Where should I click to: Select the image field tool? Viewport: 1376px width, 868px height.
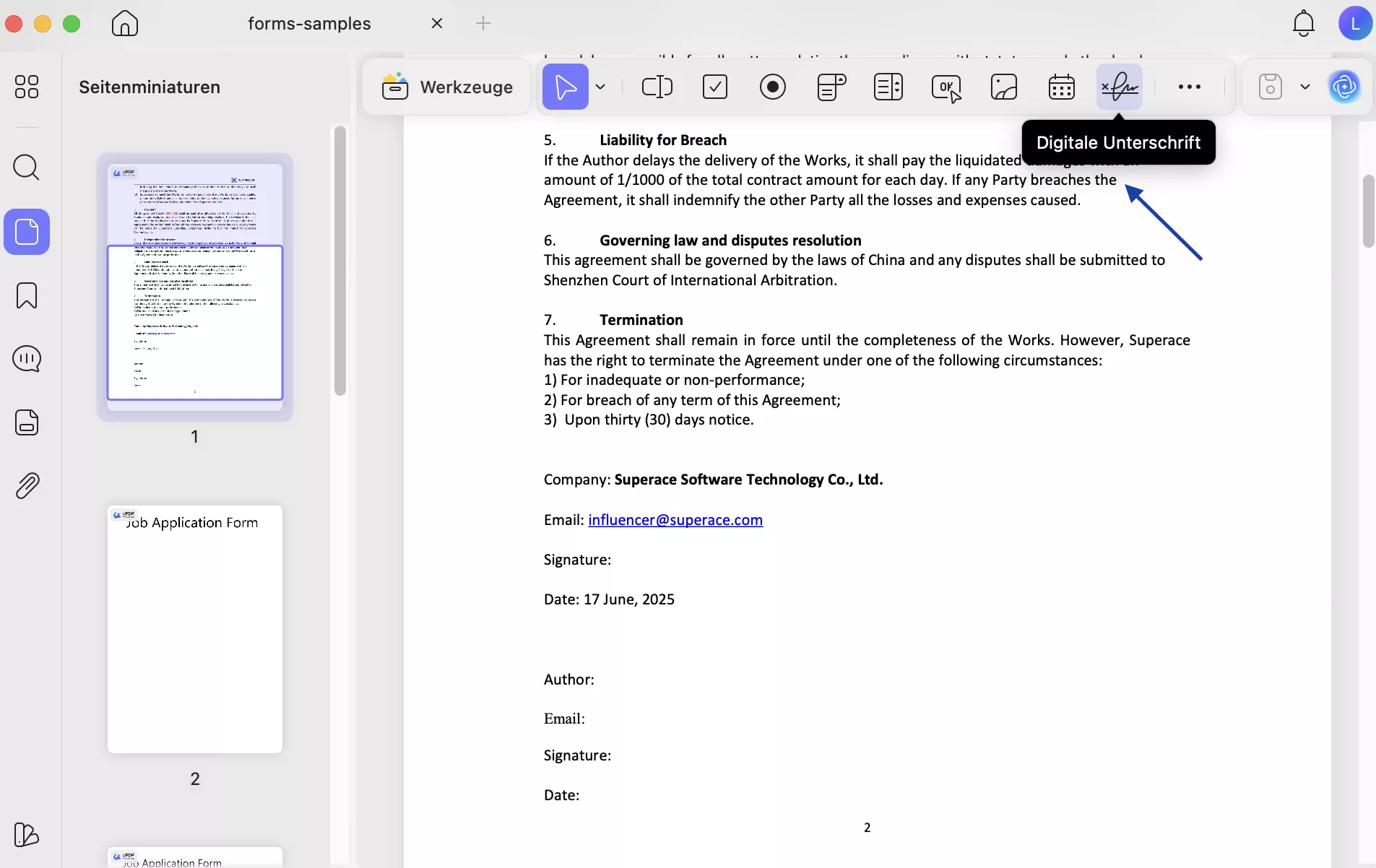click(1005, 87)
